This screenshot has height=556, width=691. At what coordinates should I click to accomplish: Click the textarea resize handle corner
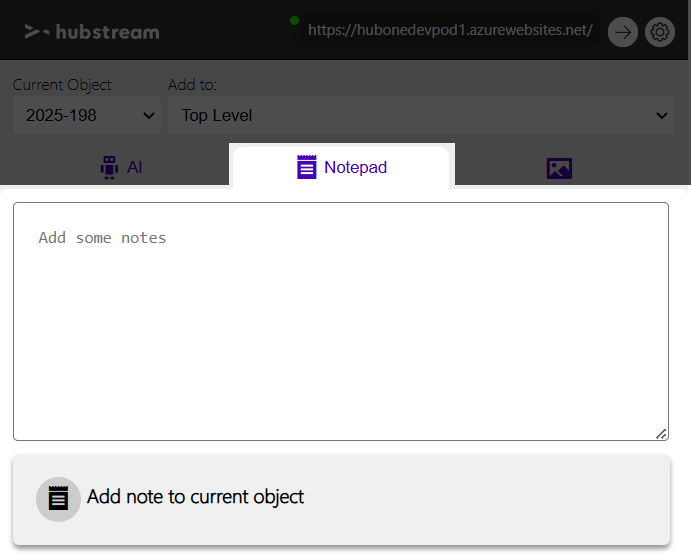pos(661,433)
